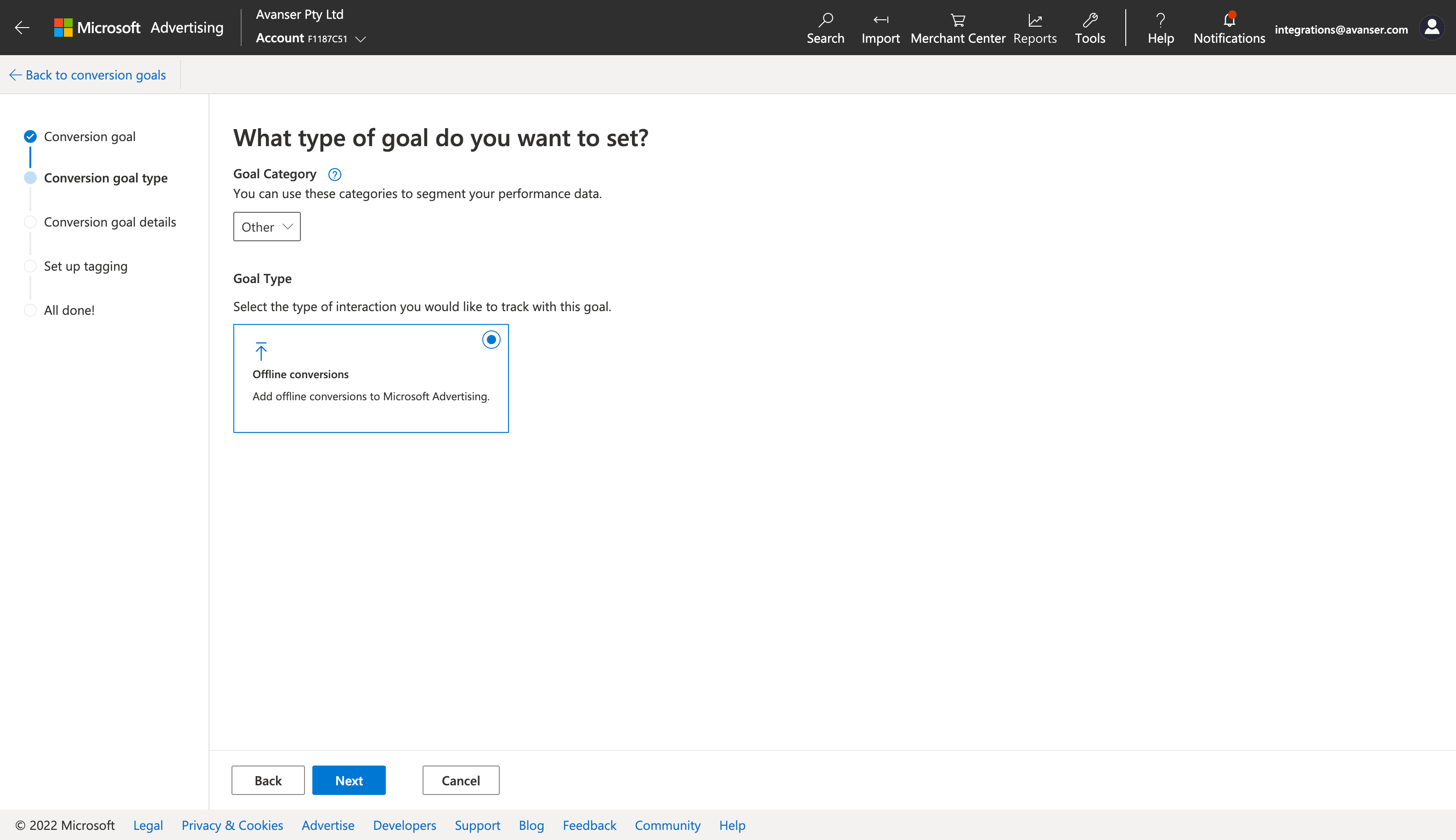Expand the Goal Category Other dropdown
1456x840 pixels.
coord(267,227)
